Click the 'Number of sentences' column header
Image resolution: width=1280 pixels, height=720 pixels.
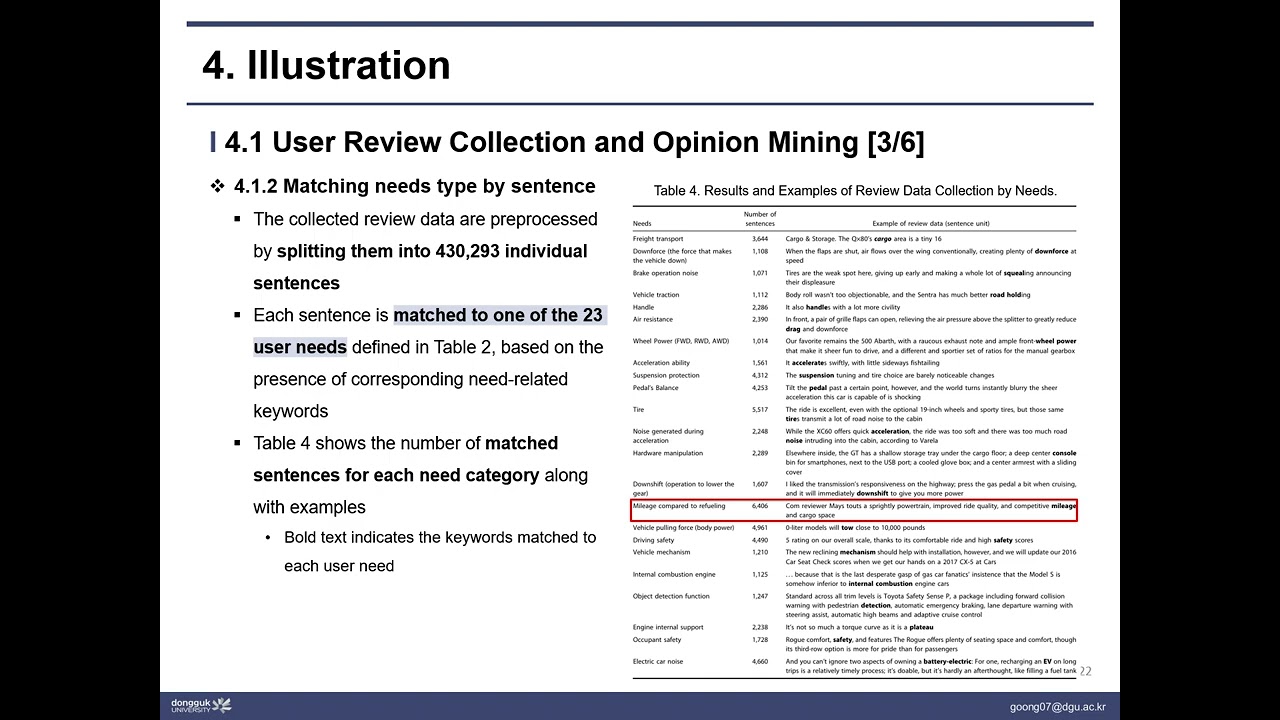[760, 218]
